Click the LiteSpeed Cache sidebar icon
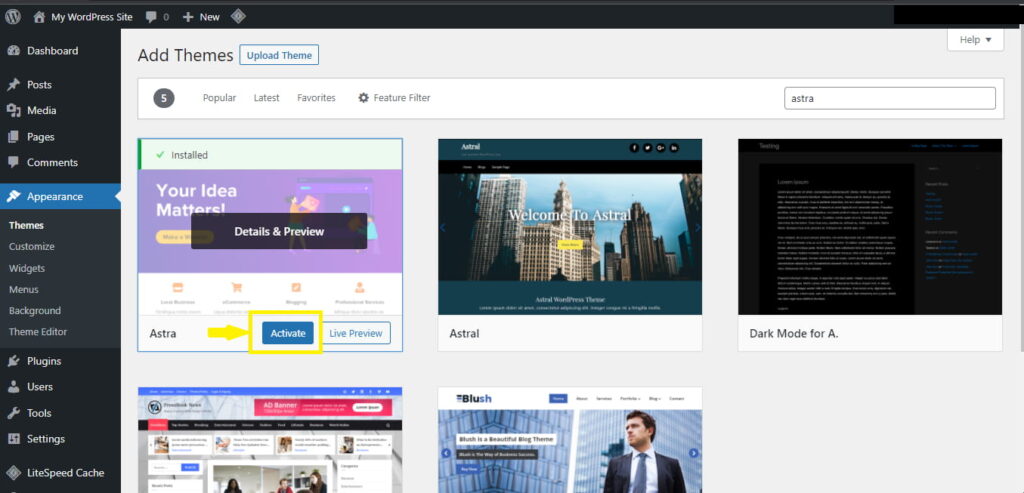The width and height of the screenshot is (1024, 493). coord(13,473)
